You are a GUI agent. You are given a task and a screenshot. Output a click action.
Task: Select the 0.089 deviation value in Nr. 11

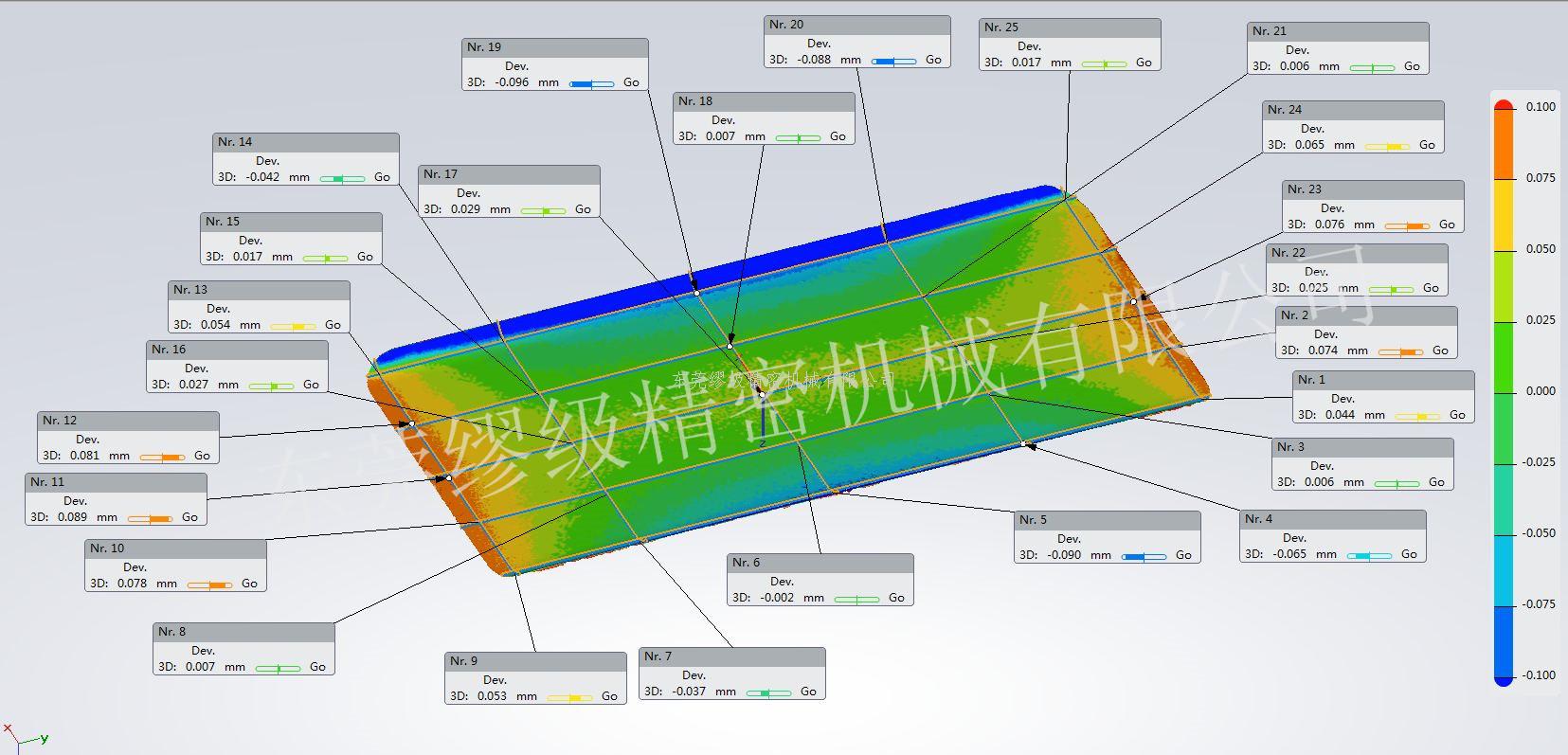72,517
